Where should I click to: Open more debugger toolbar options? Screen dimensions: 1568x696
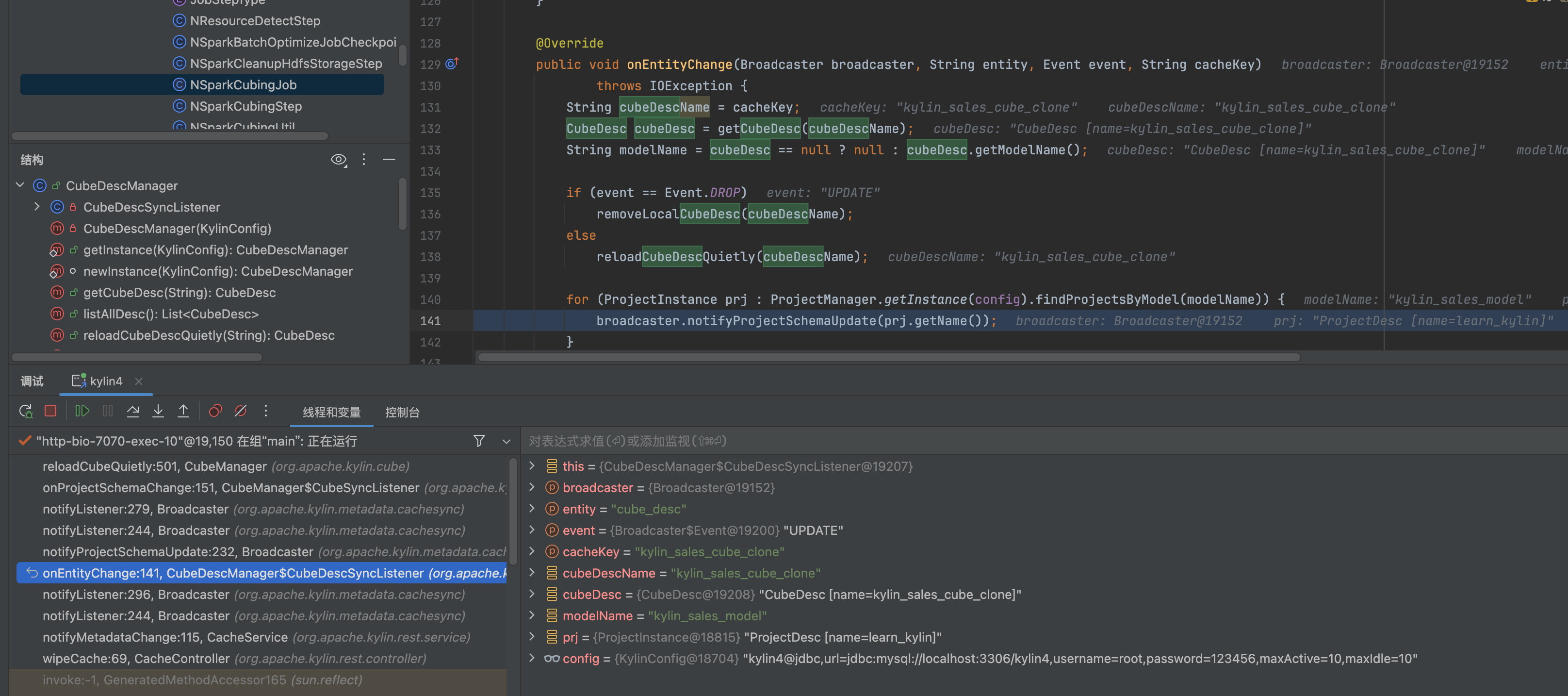pos(265,412)
